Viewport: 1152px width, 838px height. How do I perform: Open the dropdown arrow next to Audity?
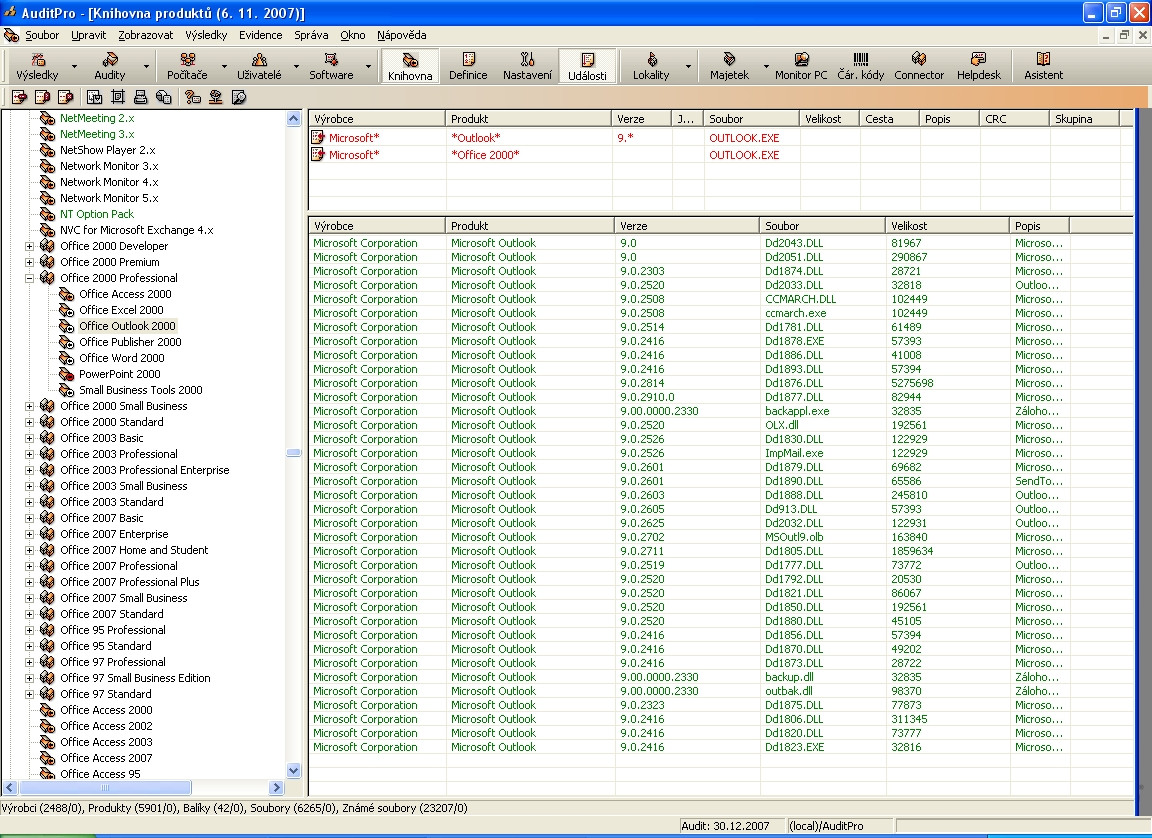pyautogui.click(x=146, y=66)
